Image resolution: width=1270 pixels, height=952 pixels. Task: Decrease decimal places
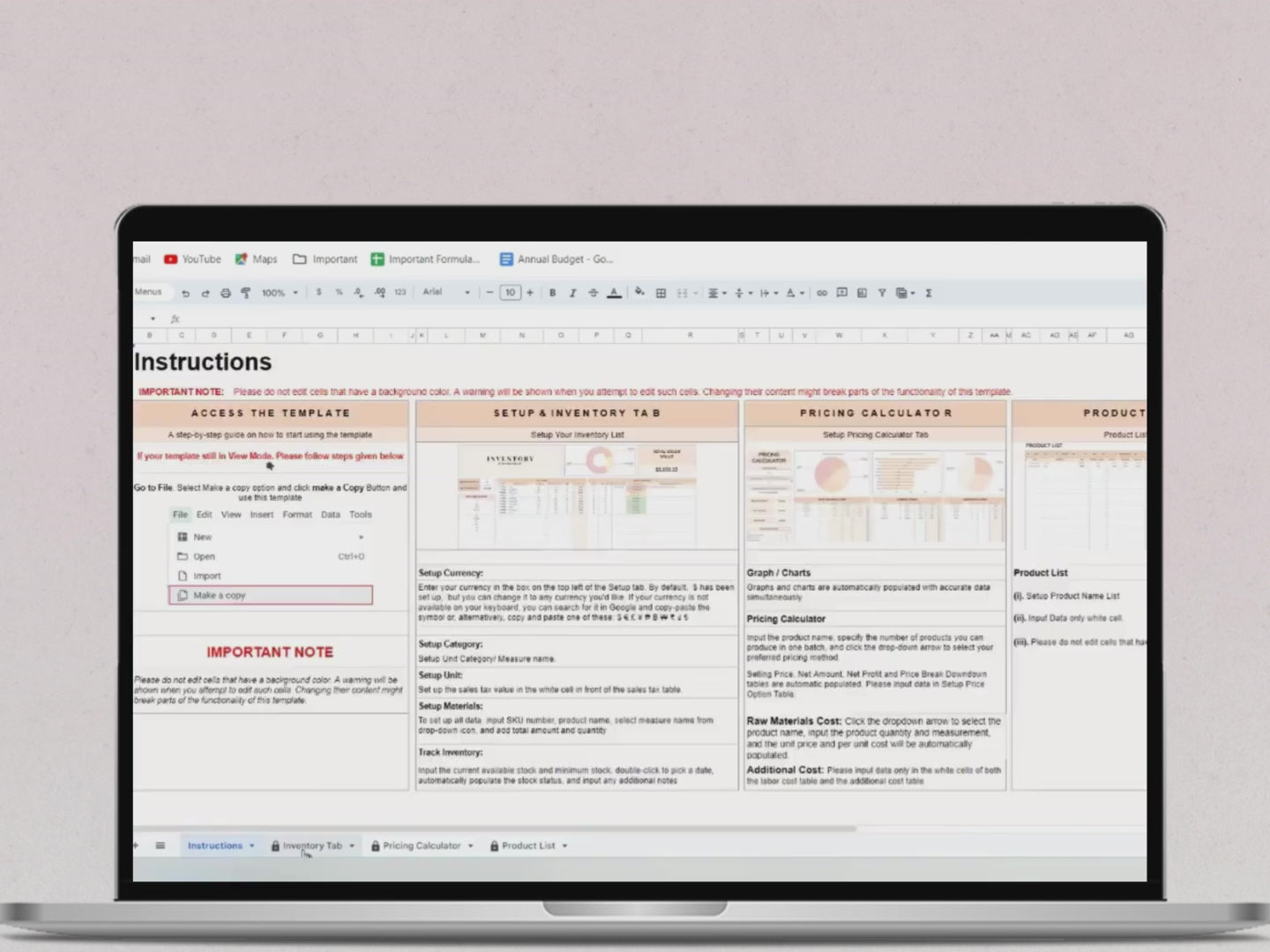pyautogui.click(x=358, y=293)
